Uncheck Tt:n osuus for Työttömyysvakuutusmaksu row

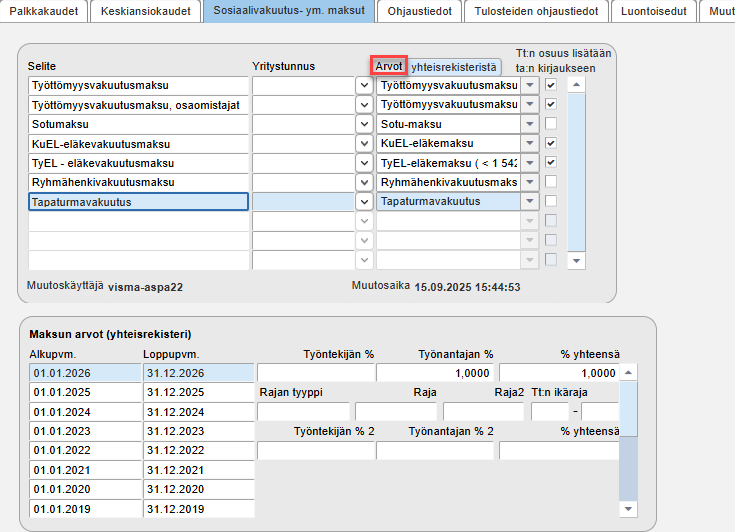pos(551,85)
